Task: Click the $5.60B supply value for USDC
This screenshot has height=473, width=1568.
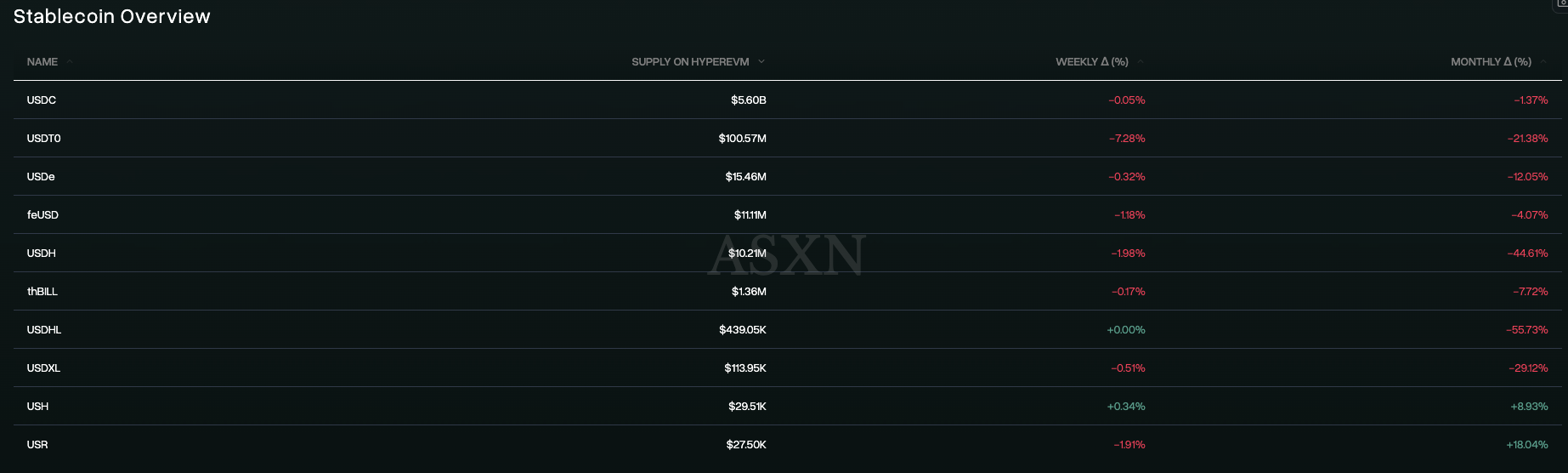Action: (749, 100)
